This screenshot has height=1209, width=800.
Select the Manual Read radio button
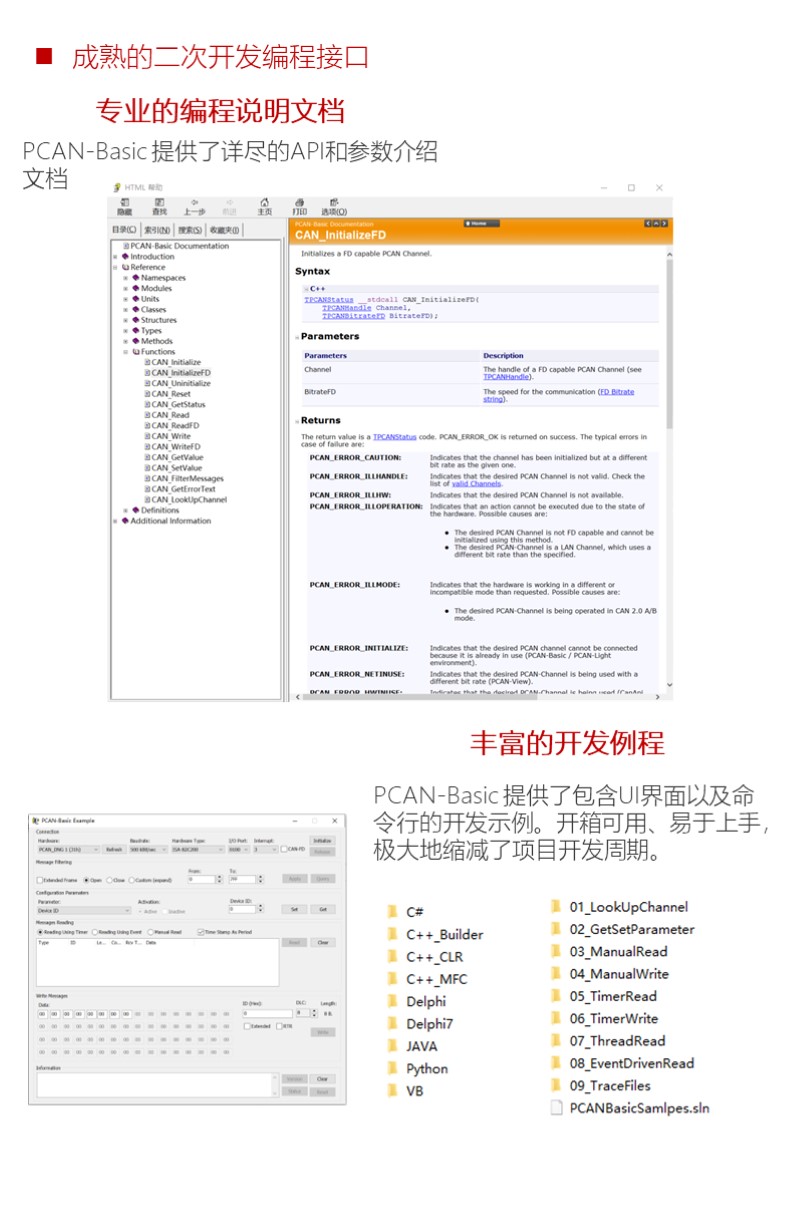point(150,931)
